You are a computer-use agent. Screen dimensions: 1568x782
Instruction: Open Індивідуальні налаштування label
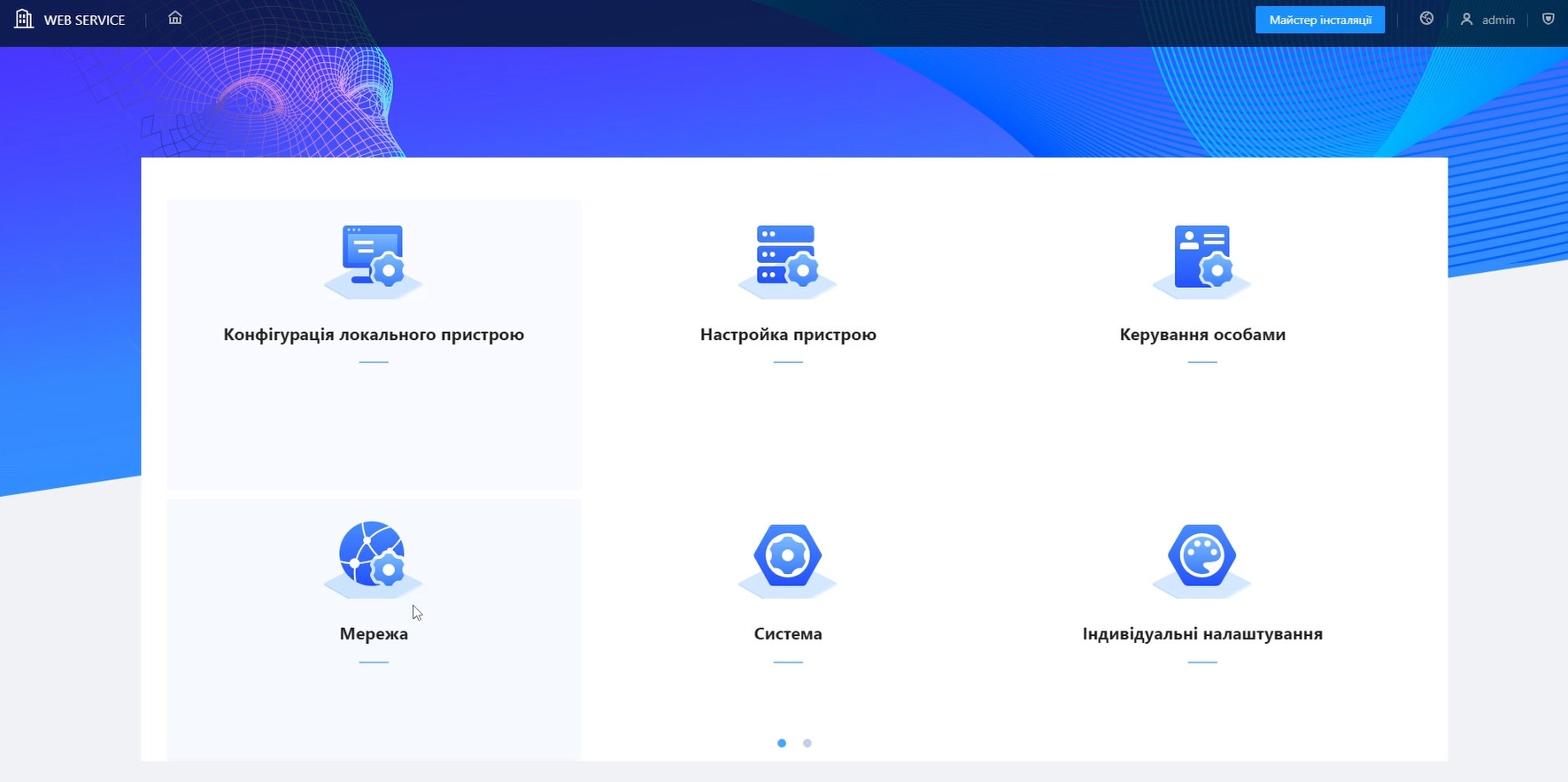coord(1202,634)
